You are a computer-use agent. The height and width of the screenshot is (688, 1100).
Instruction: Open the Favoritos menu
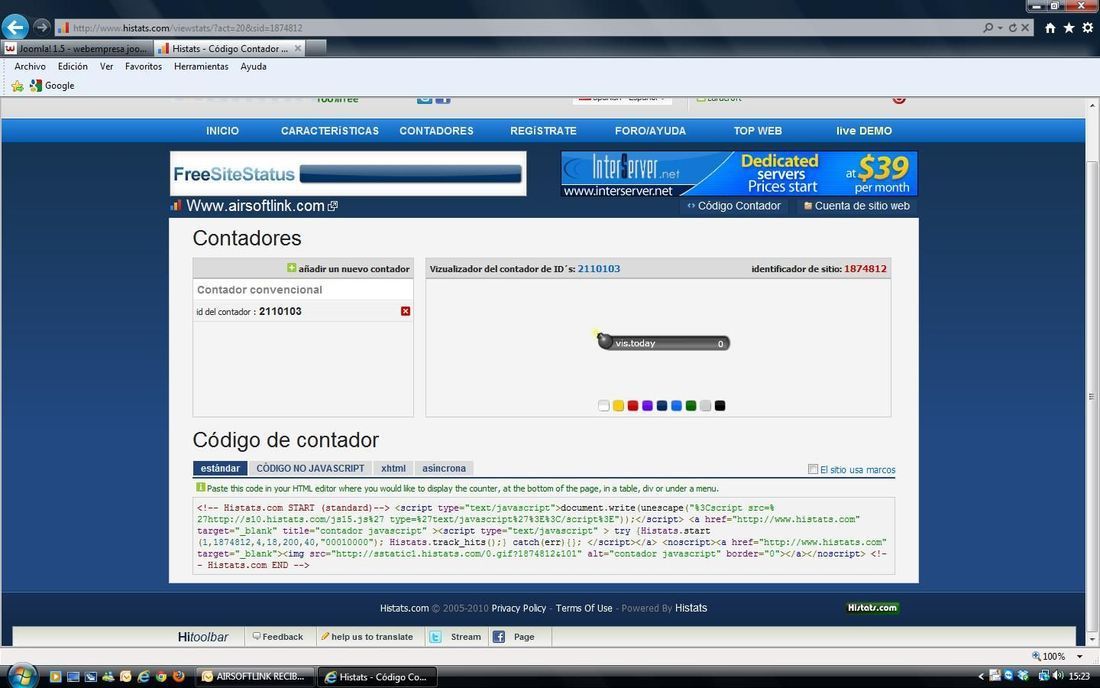[x=143, y=67]
